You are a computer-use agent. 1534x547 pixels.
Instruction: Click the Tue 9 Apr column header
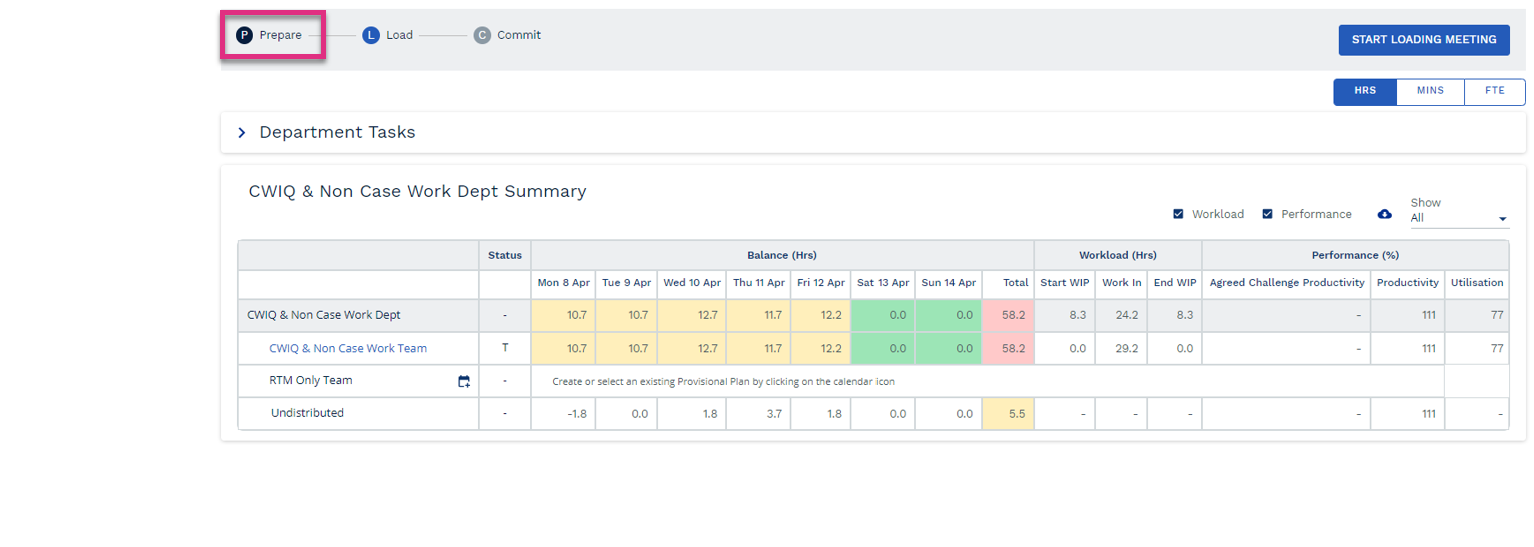point(627,283)
